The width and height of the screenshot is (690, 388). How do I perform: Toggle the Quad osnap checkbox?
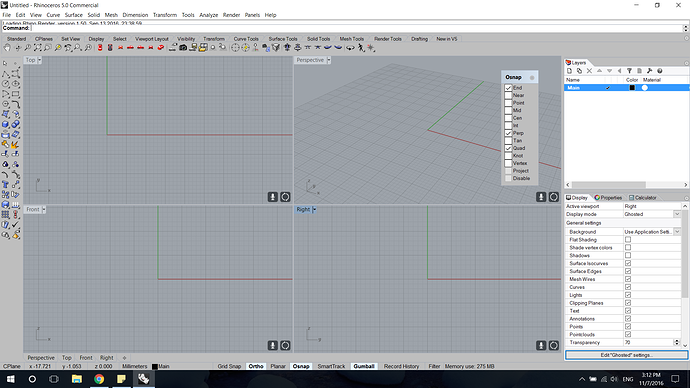coord(508,148)
